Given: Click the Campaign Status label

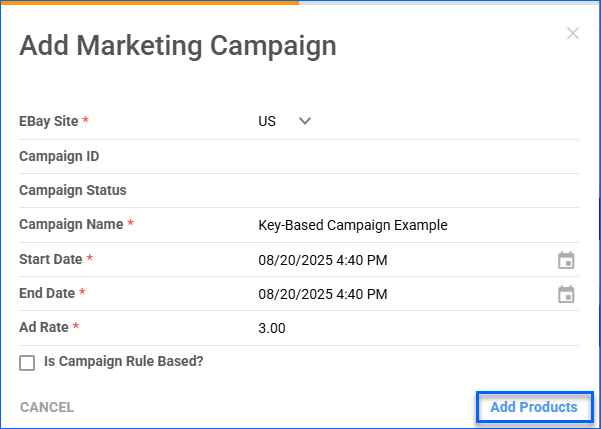Looking at the screenshot, I should (73, 190).
